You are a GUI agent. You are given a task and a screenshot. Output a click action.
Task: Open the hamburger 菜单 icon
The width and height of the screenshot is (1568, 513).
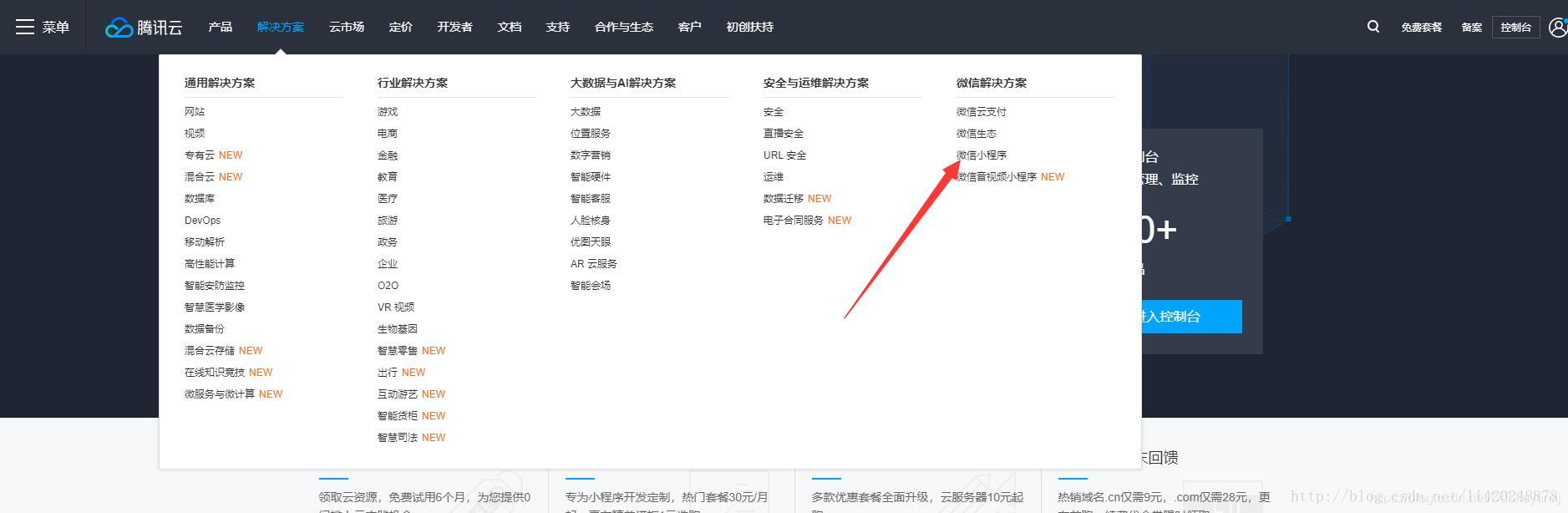click(25, 28)
